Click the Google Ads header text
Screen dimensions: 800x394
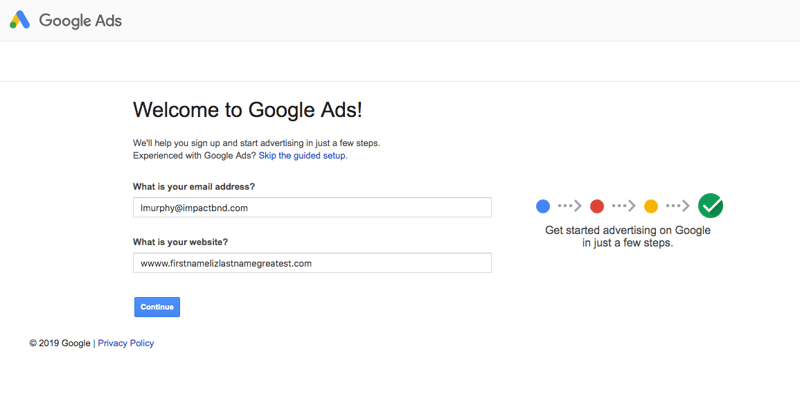tap(81, 21)
